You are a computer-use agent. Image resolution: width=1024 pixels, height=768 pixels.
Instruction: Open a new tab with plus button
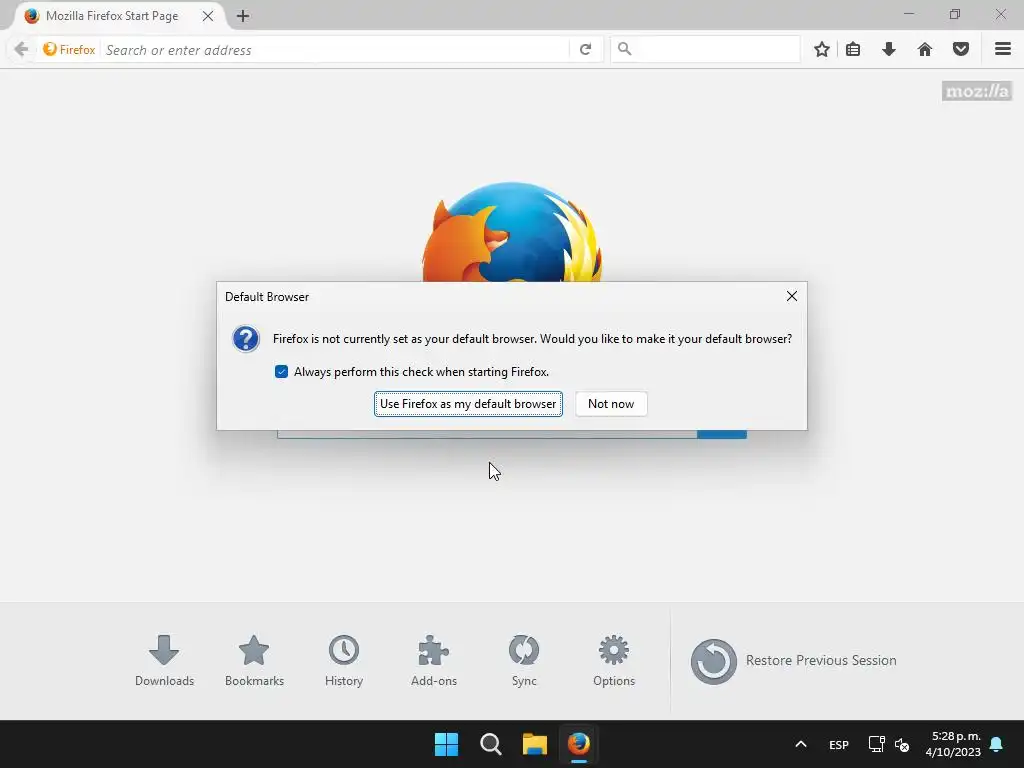coord(243,16)
